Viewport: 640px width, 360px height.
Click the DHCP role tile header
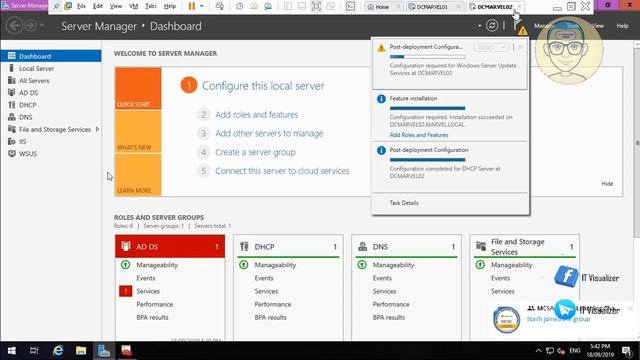coord(288,247)
